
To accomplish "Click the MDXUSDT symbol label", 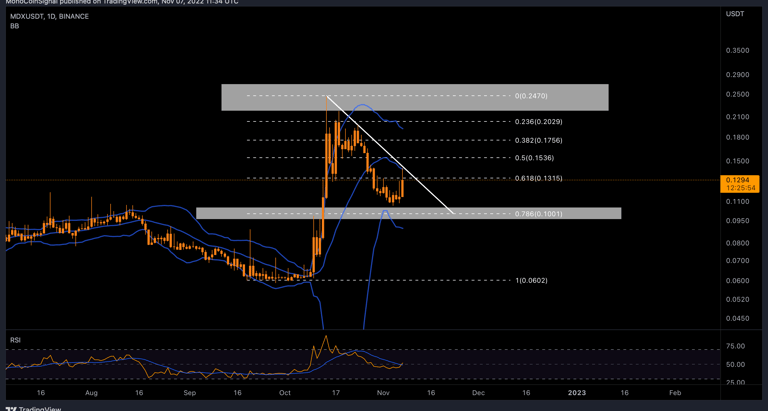I will [25, 17].
